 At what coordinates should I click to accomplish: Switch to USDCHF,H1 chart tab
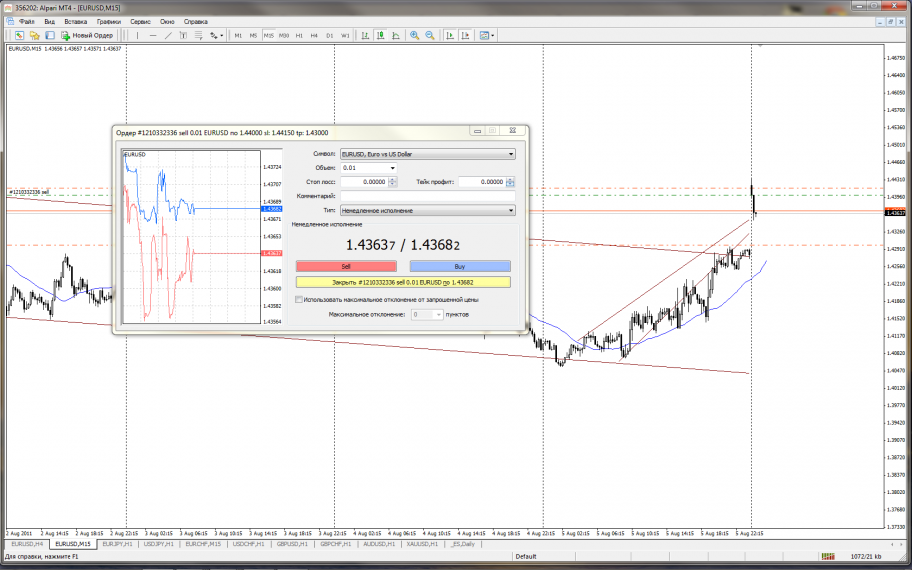pos(248,544)
